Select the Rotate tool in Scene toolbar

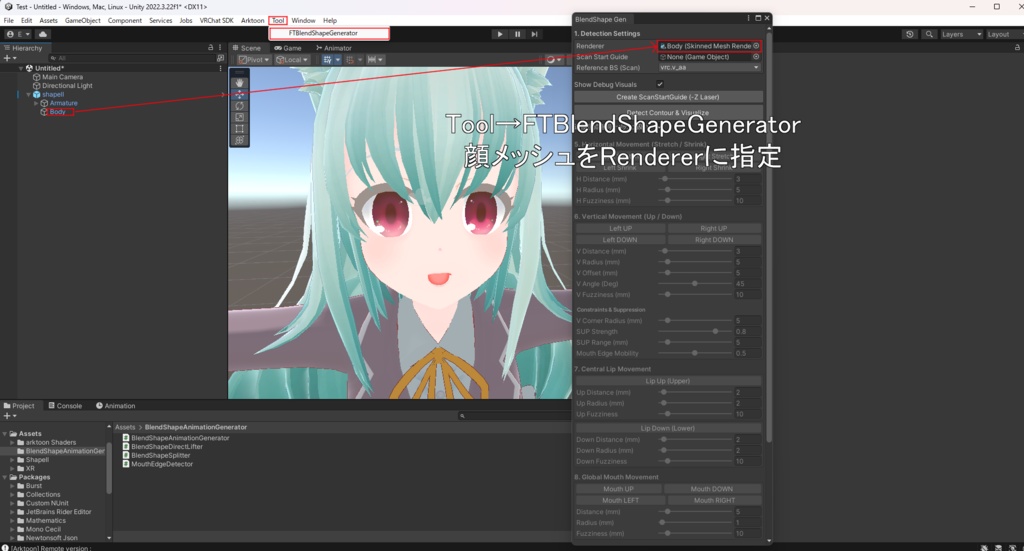(x=240, y=106)
